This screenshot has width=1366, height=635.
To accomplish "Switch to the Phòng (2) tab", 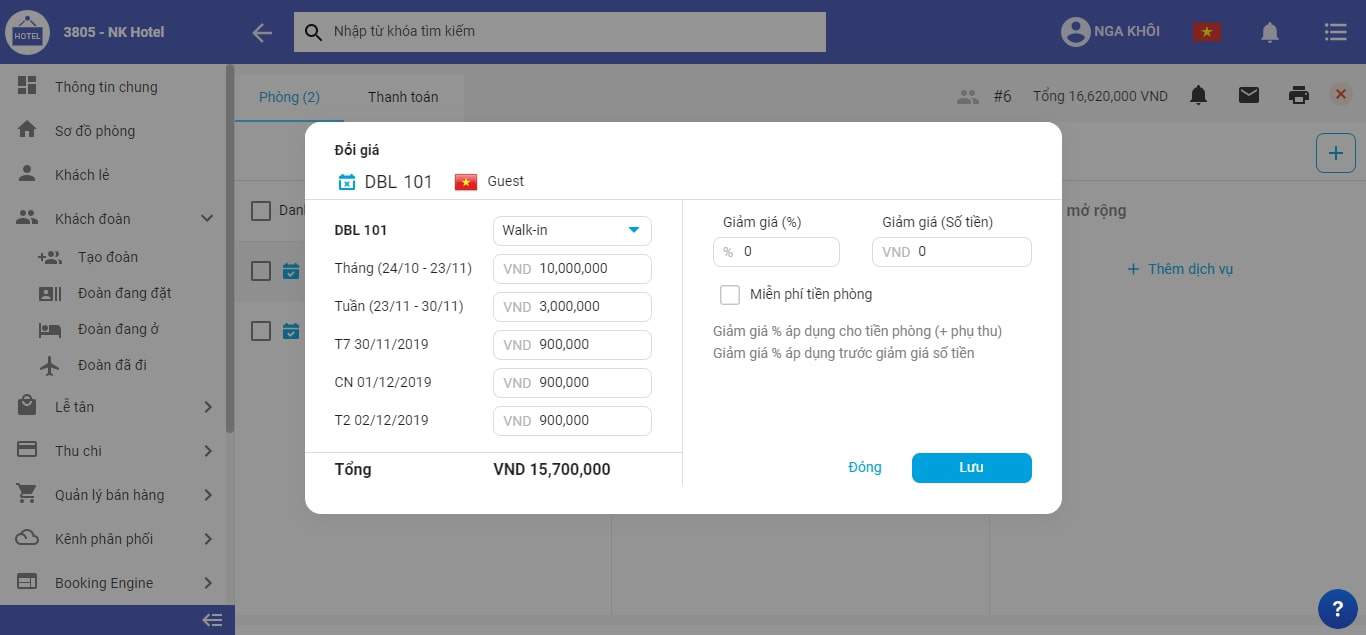I will pos(289,97).
